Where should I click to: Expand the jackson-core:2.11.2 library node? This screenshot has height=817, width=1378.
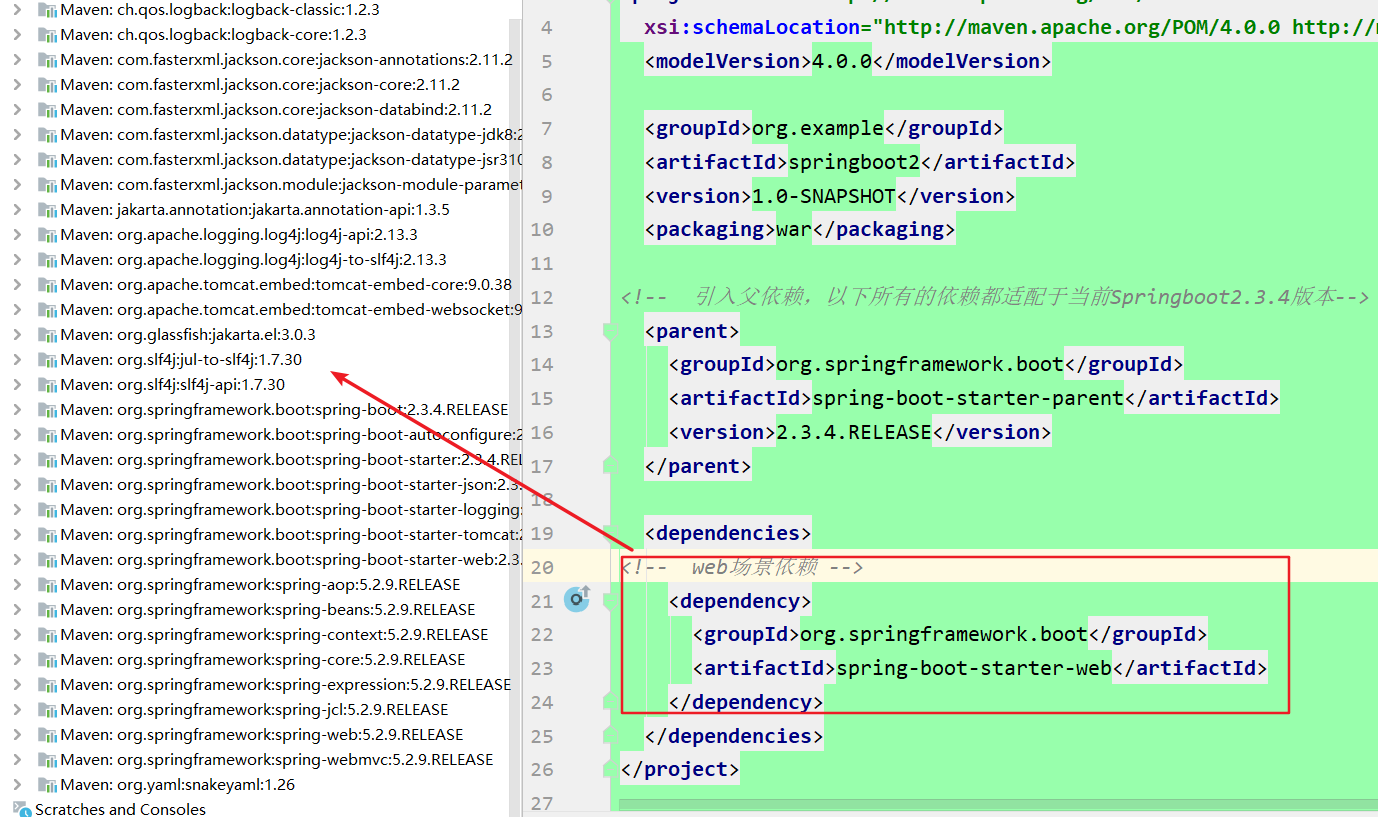[x=17, y=85]
